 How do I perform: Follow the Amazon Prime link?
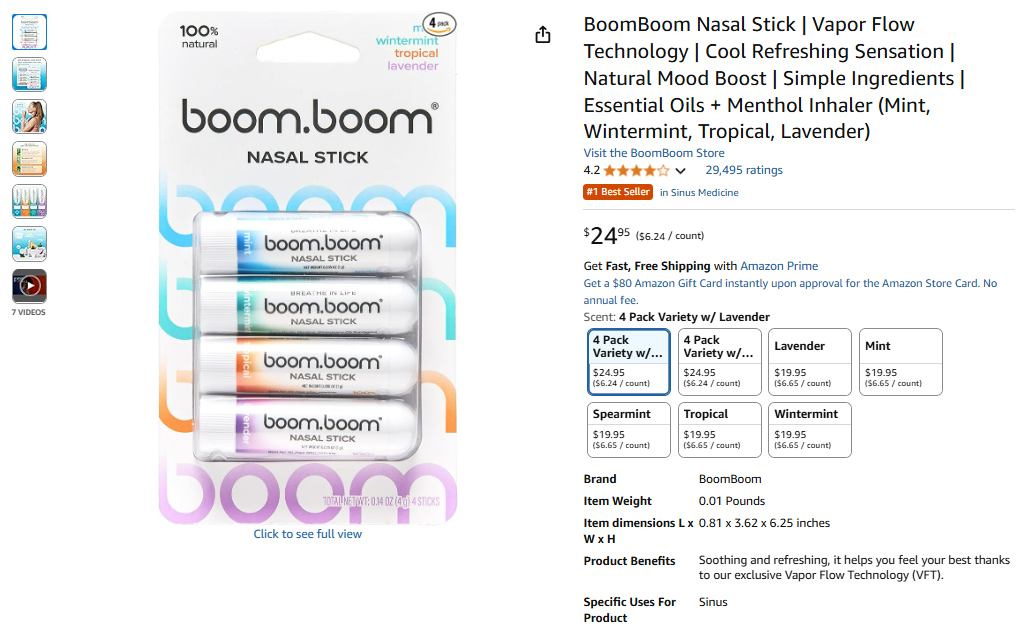(x=779, y=266)
